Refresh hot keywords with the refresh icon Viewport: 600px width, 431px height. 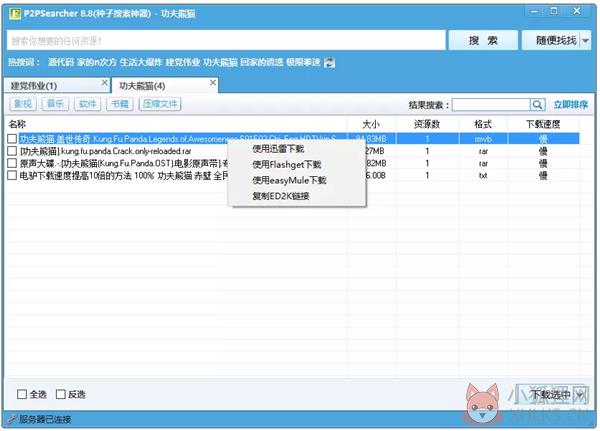[x=329, y=62]
